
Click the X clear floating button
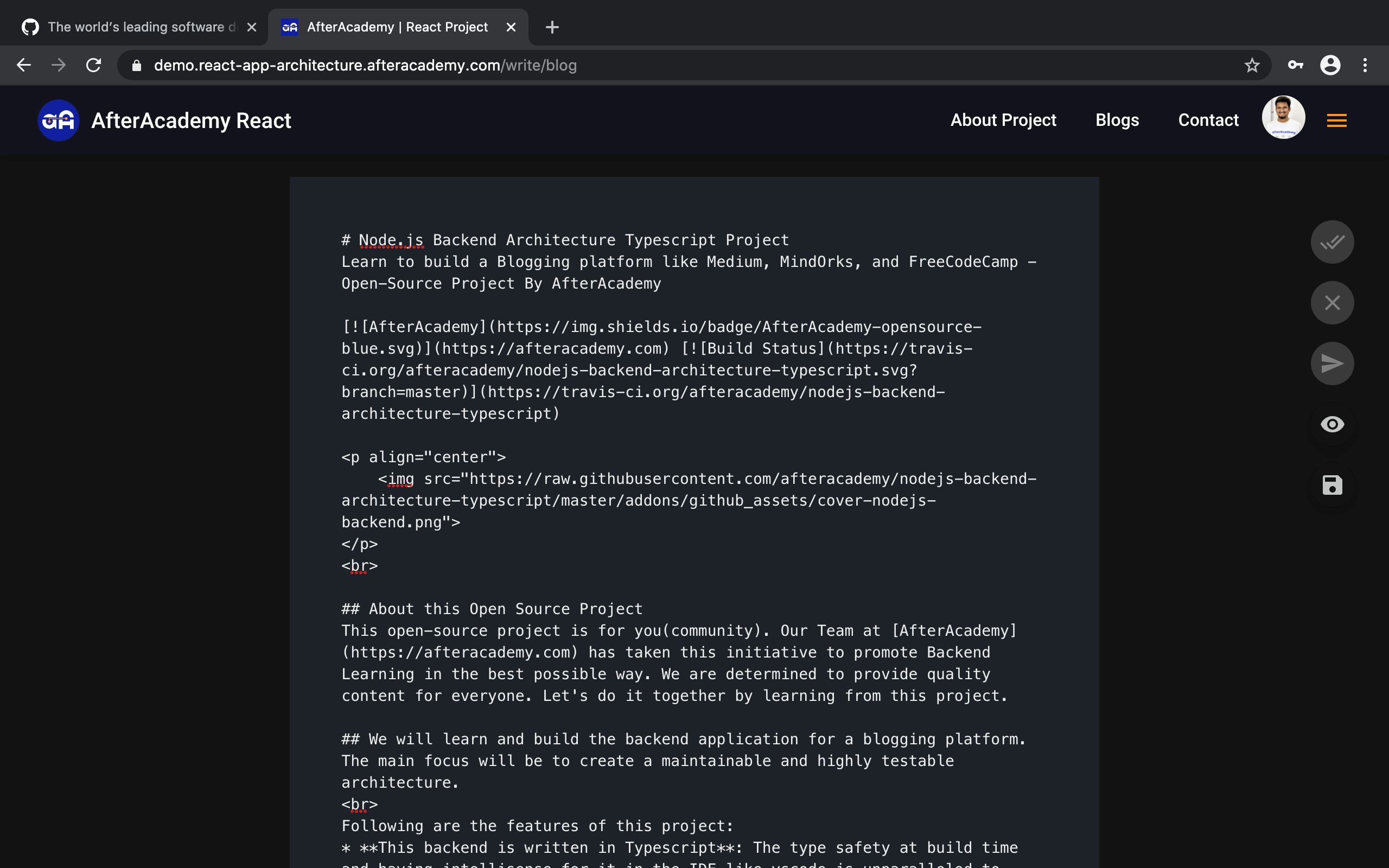[x=1331, y=303]
